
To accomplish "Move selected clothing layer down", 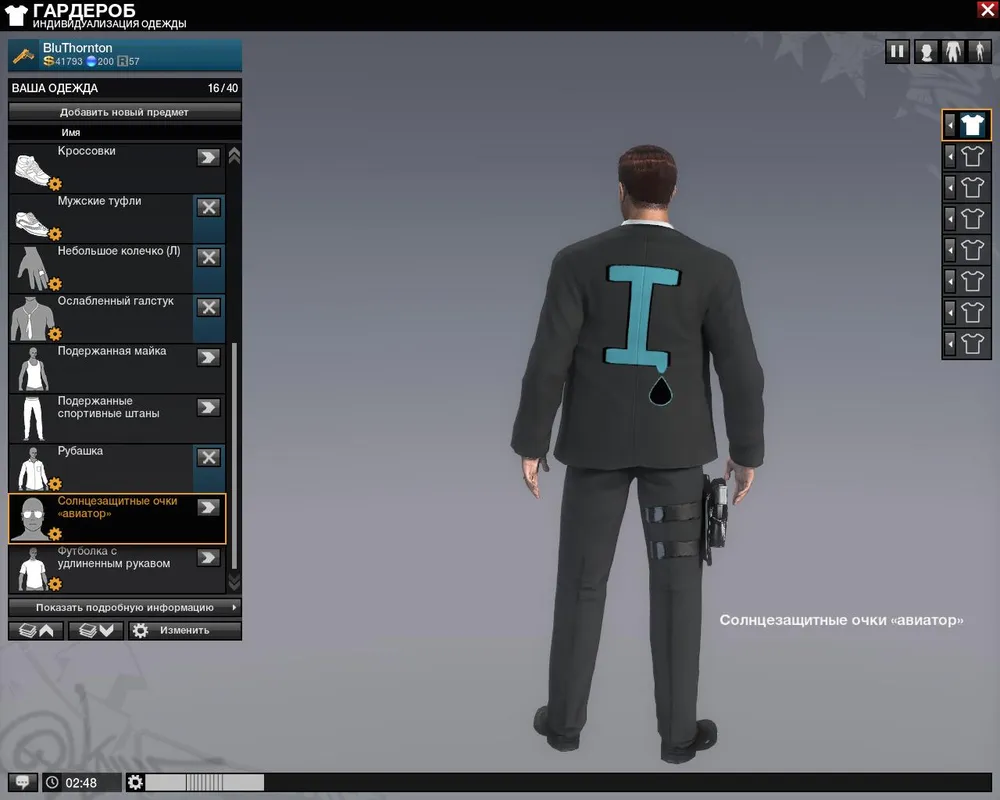I will 96,630.
